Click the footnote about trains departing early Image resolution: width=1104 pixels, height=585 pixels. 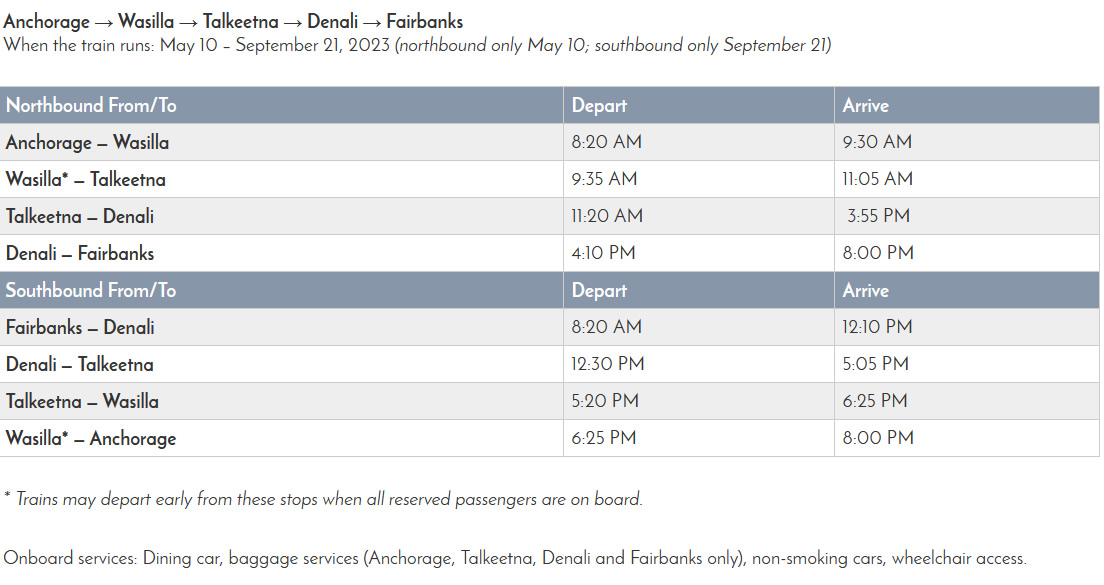pyautogui.click(x=323, y=499)
